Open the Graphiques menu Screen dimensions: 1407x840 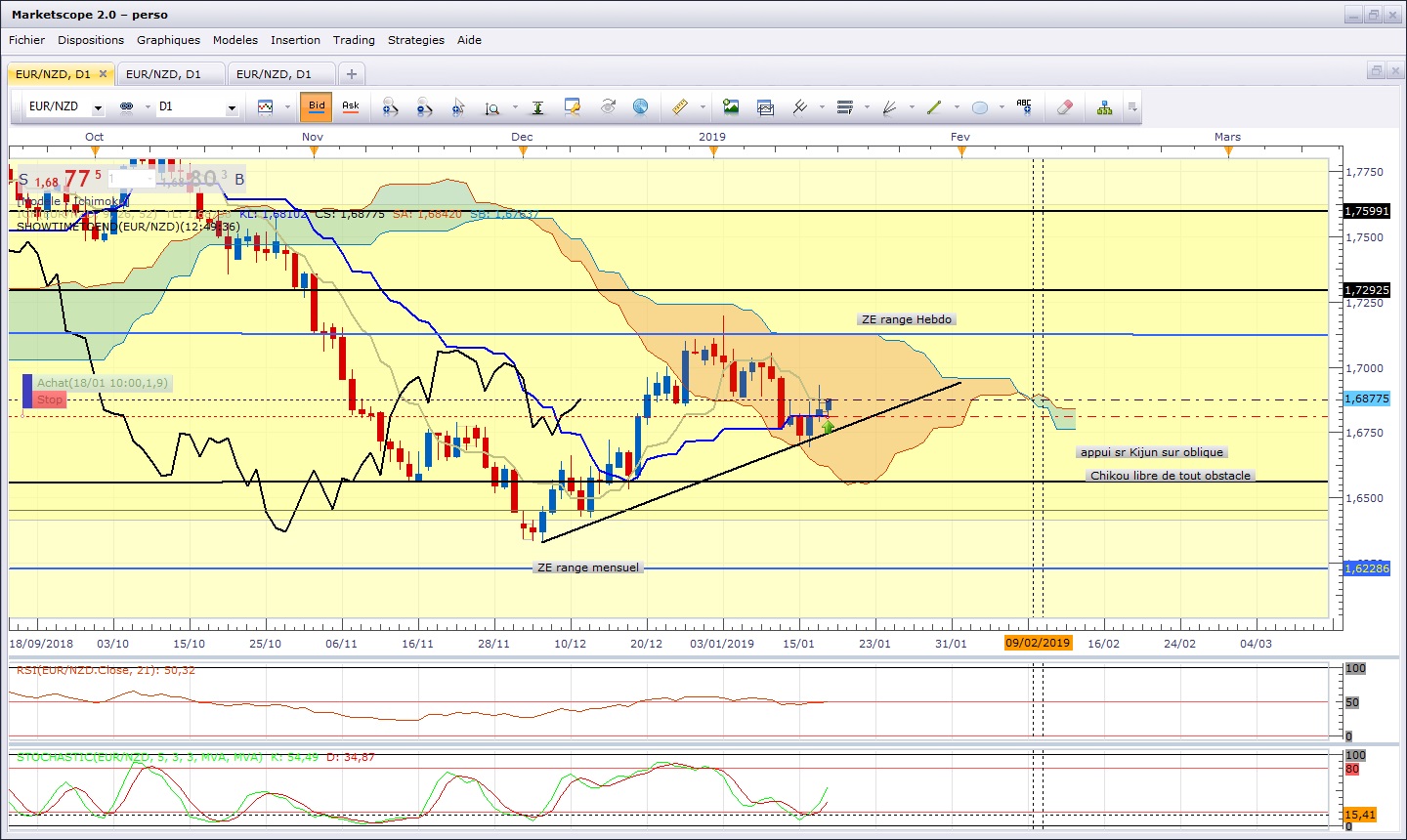[168, 40]
